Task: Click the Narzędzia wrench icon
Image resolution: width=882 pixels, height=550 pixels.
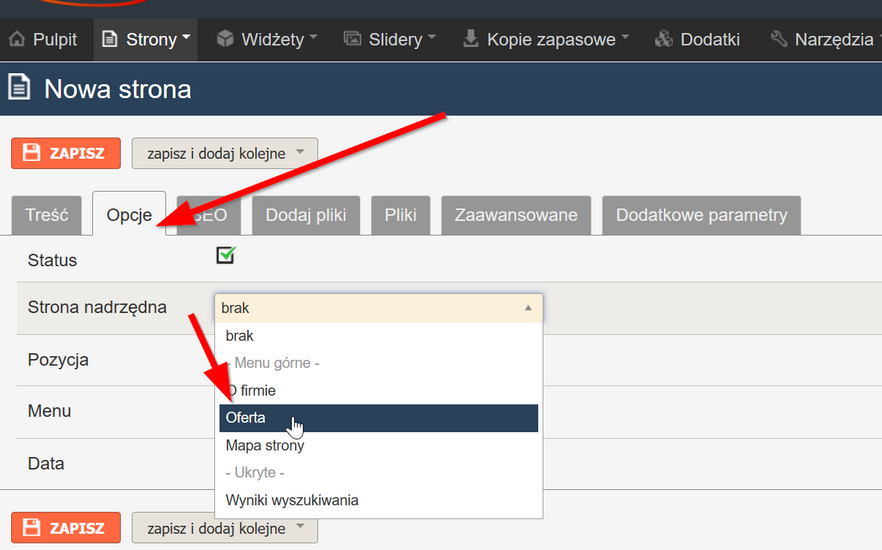Action: pyautogui.click(x=778, y=39)
